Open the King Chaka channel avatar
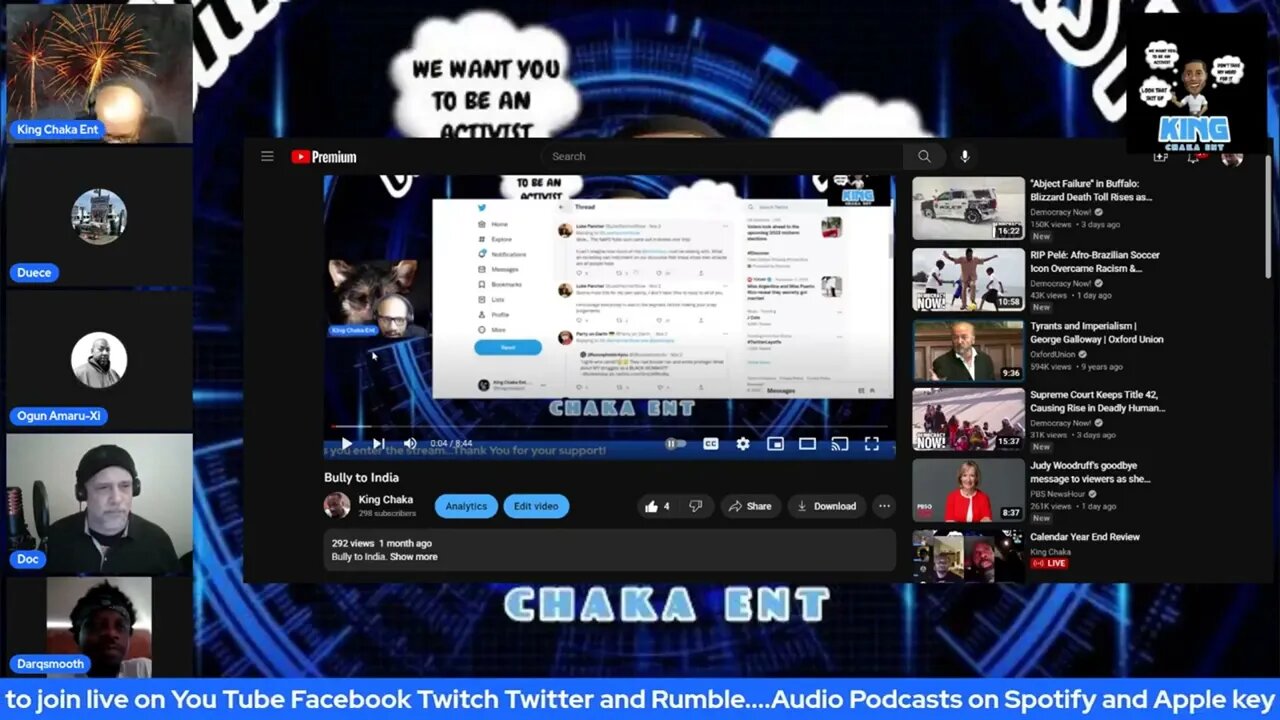The width and height of the screenshot is (1280, 720). (x=337, y=505)
